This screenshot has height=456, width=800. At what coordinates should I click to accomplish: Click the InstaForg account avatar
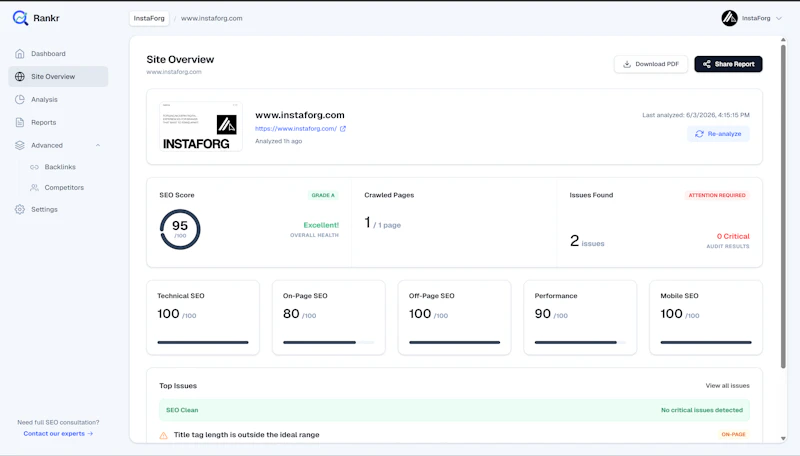[x=730, y=18]
